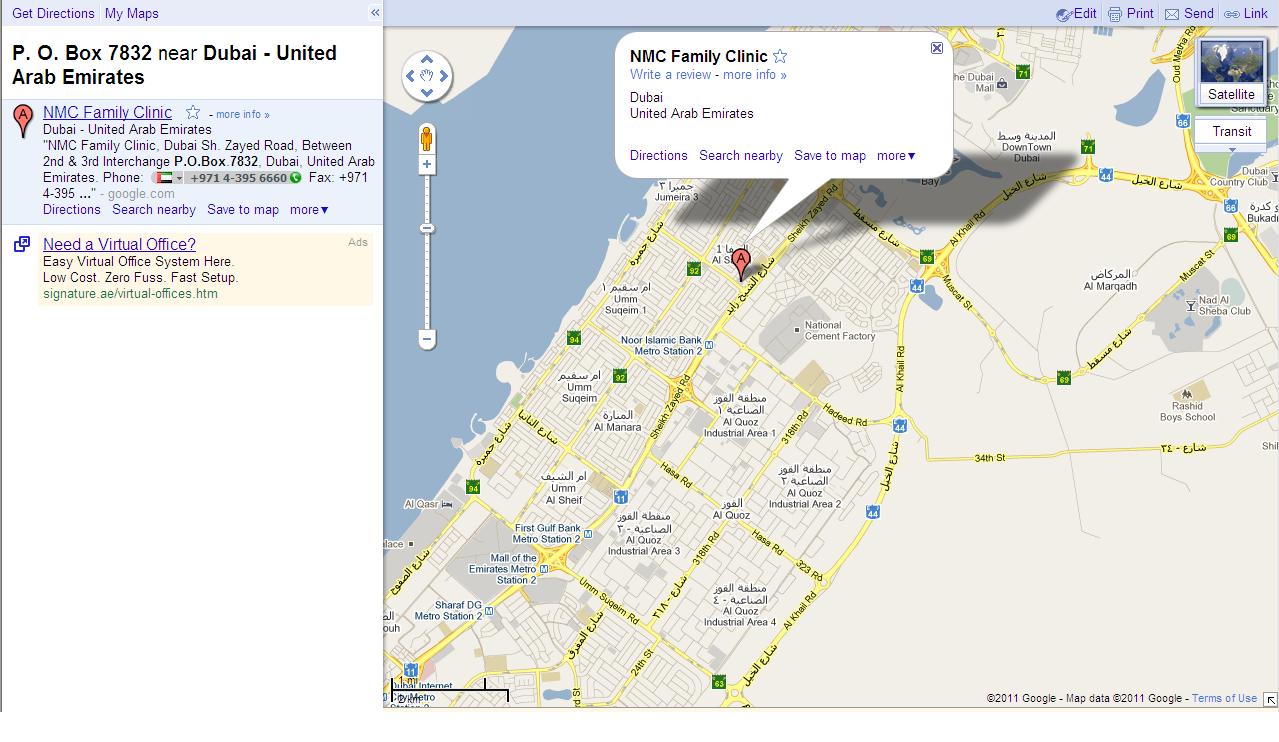Collapse the left results panel
The image size is (1279, 742).
(375, 13)
